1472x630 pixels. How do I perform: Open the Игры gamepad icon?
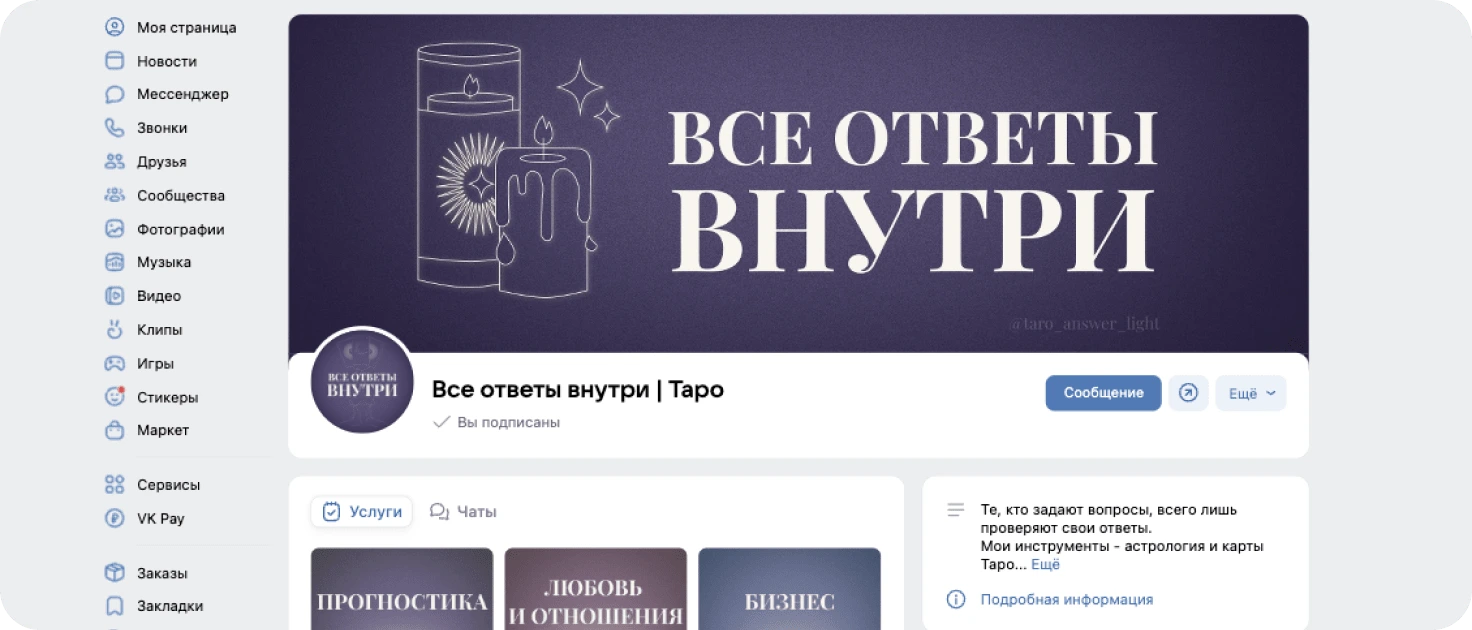click(114, 363)
